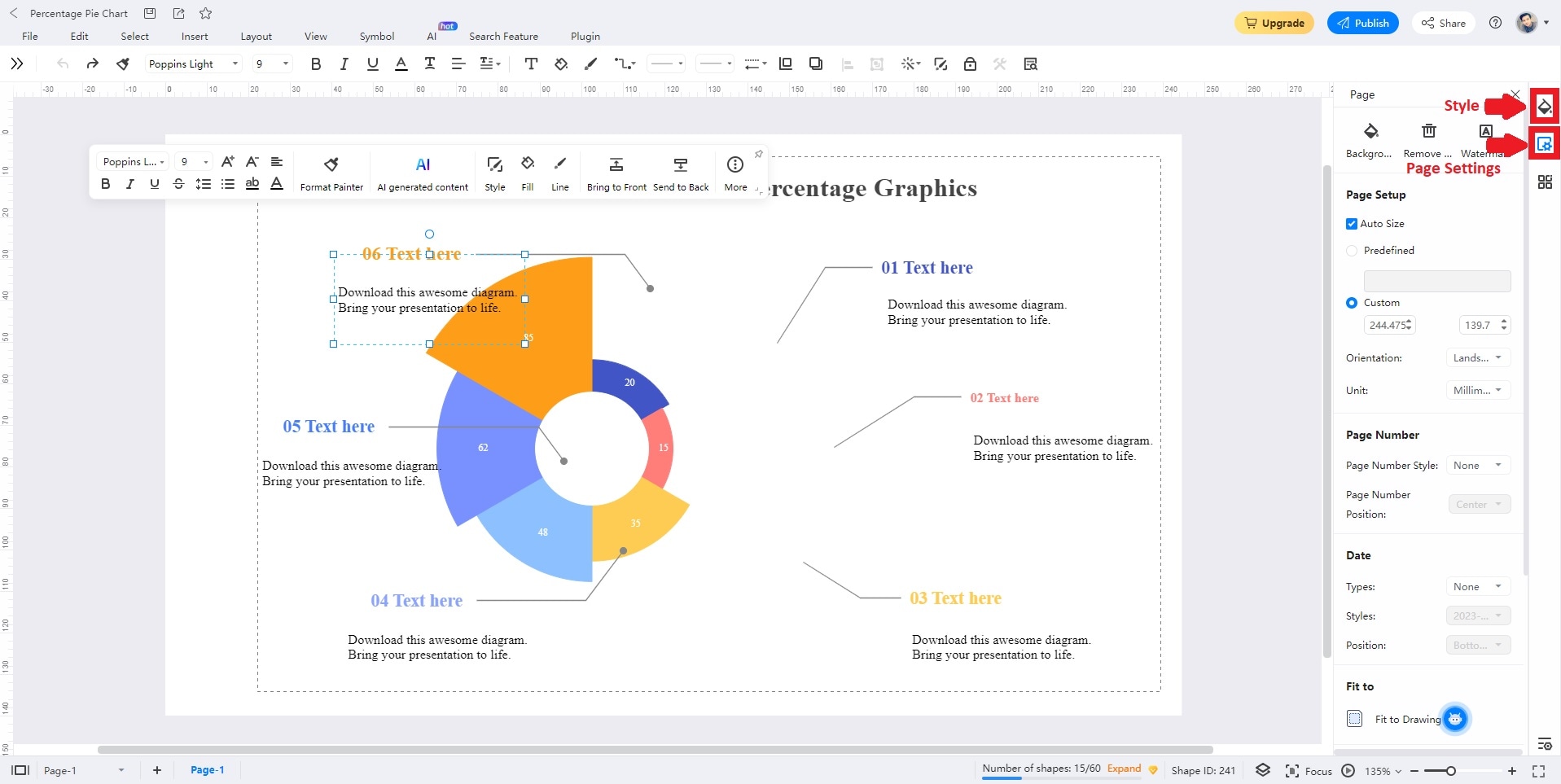Open the Page Number Style dropdown
This screenshot has width=1561, height=784.
click(x=1478, y=465)
